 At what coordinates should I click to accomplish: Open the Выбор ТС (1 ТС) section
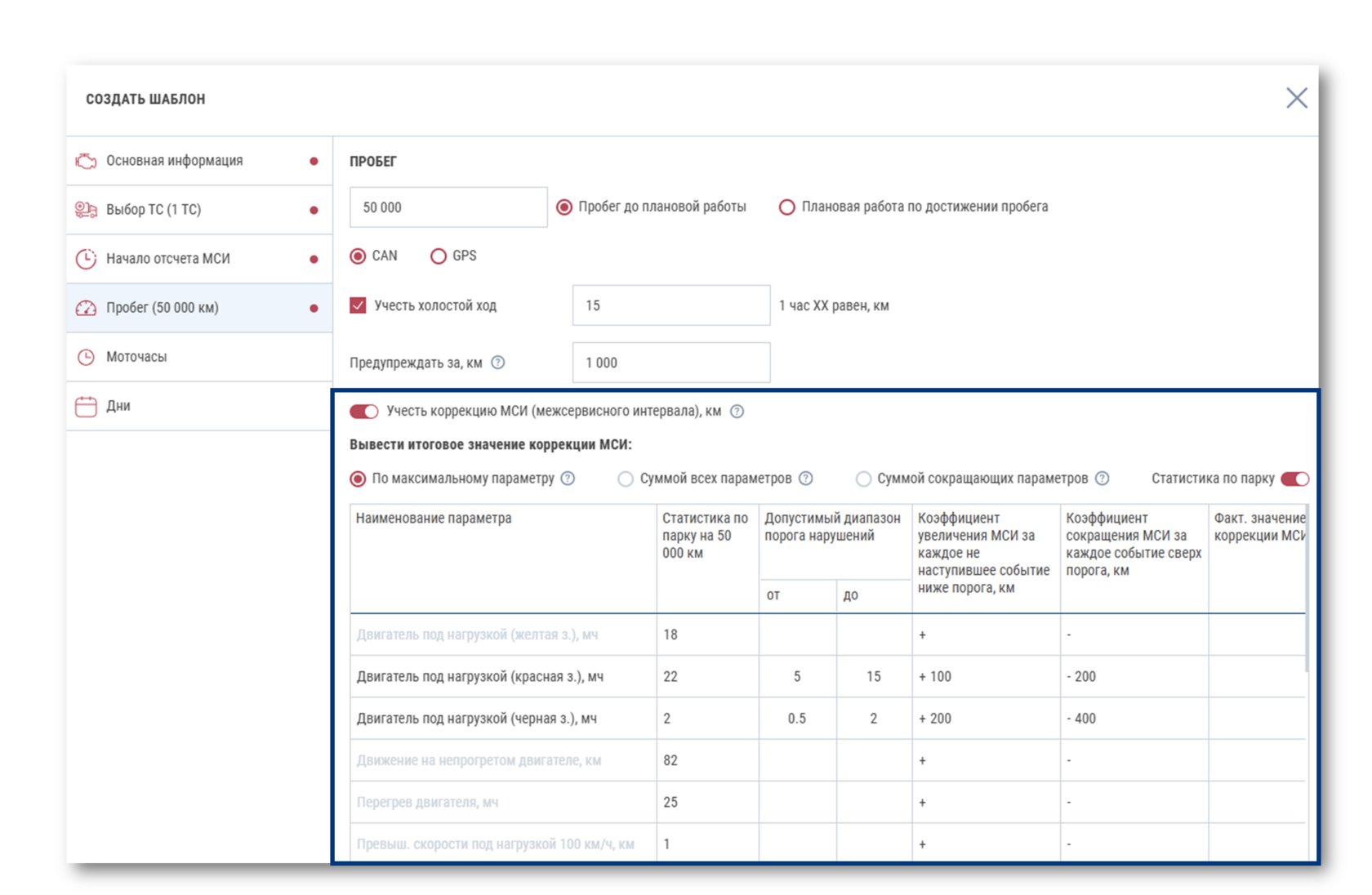click(x=199, y=210)
